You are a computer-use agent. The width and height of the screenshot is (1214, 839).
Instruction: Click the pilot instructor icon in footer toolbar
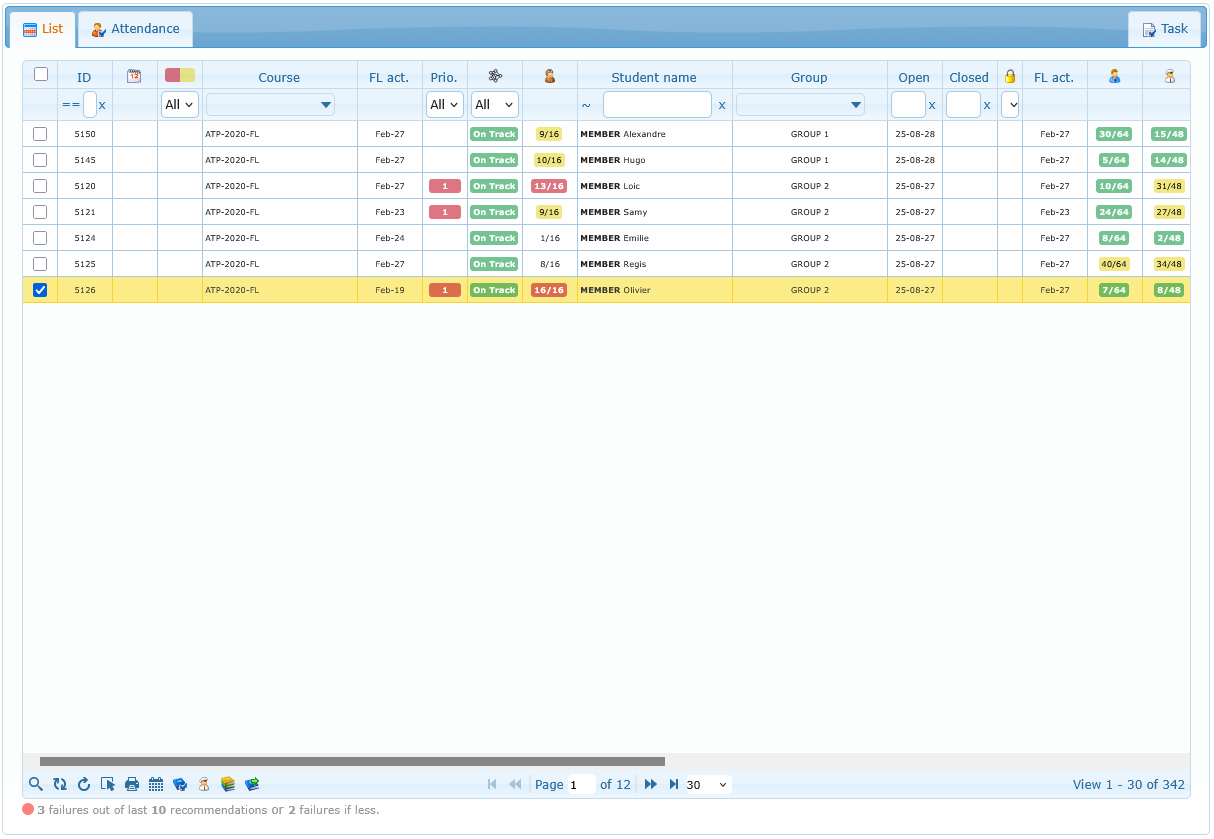(x=204, y=785)
